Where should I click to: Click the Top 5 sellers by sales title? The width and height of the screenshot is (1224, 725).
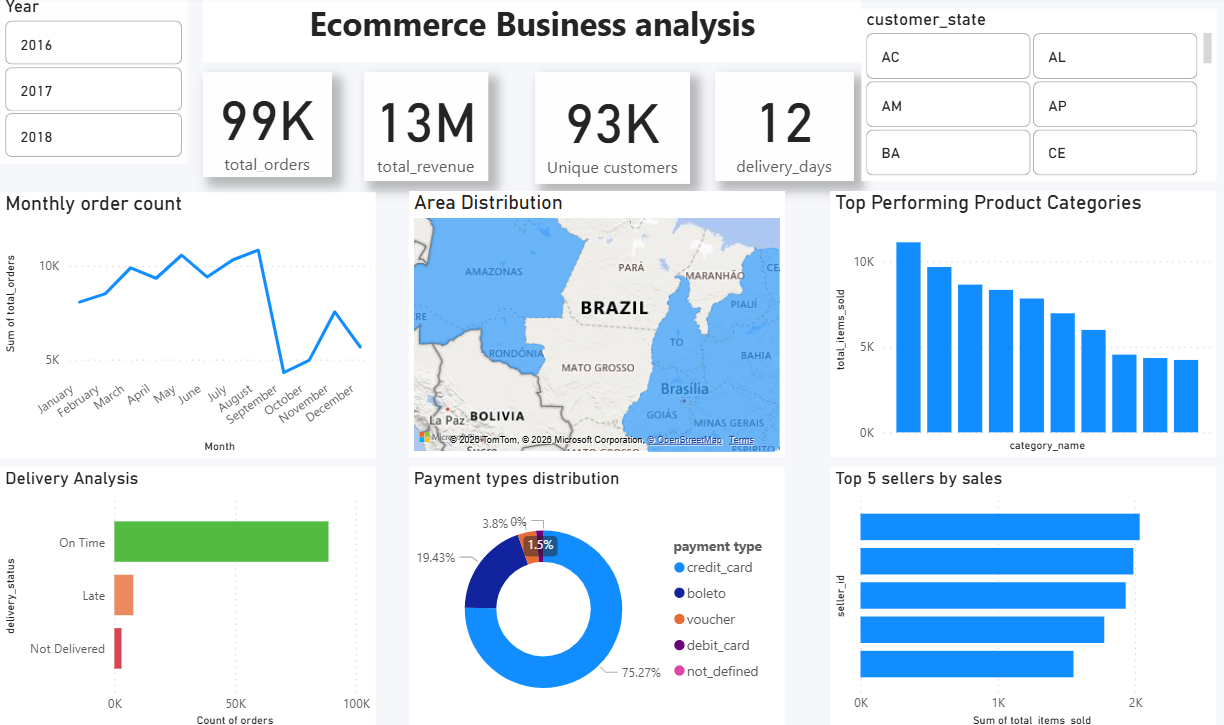click(918, 479)
